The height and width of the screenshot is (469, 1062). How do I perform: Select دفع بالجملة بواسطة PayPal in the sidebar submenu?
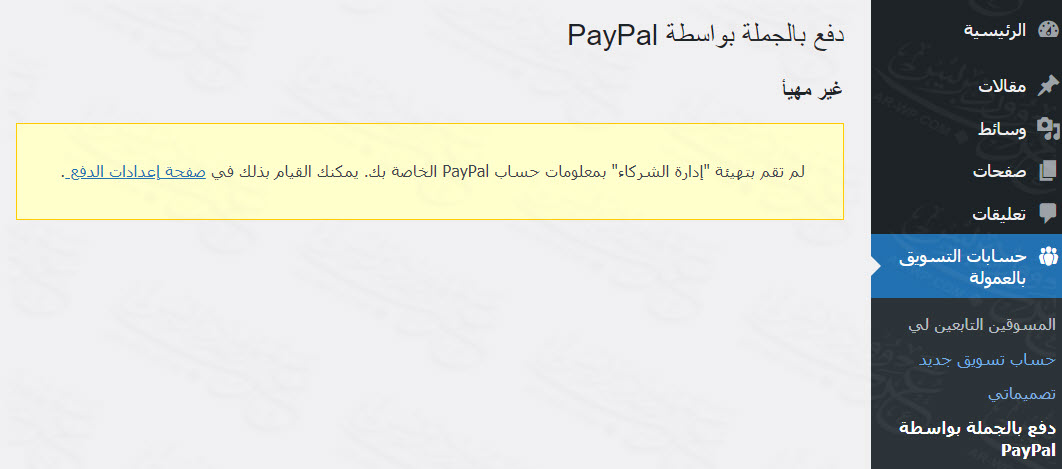pyautogui.click(x=977, y=439)
